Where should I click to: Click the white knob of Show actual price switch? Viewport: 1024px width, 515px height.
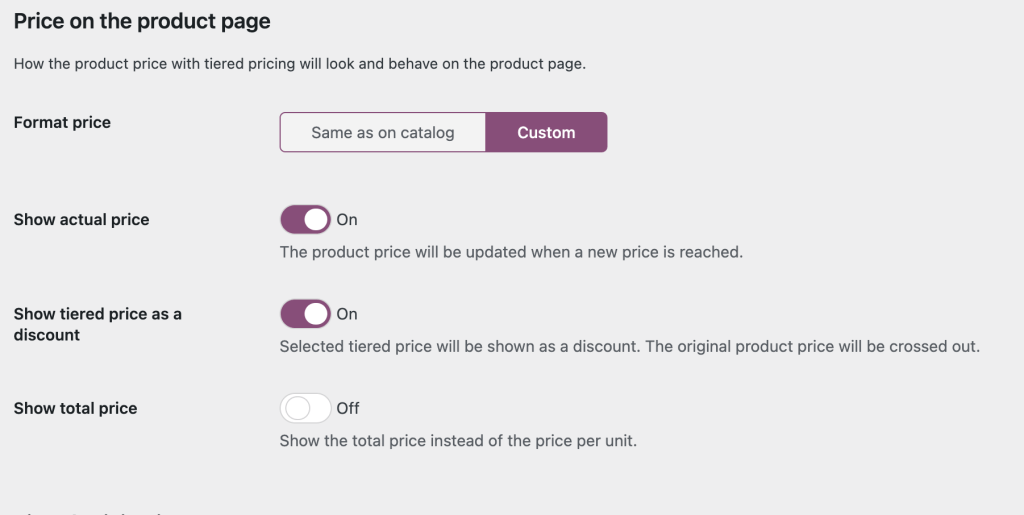coord(316,219)
